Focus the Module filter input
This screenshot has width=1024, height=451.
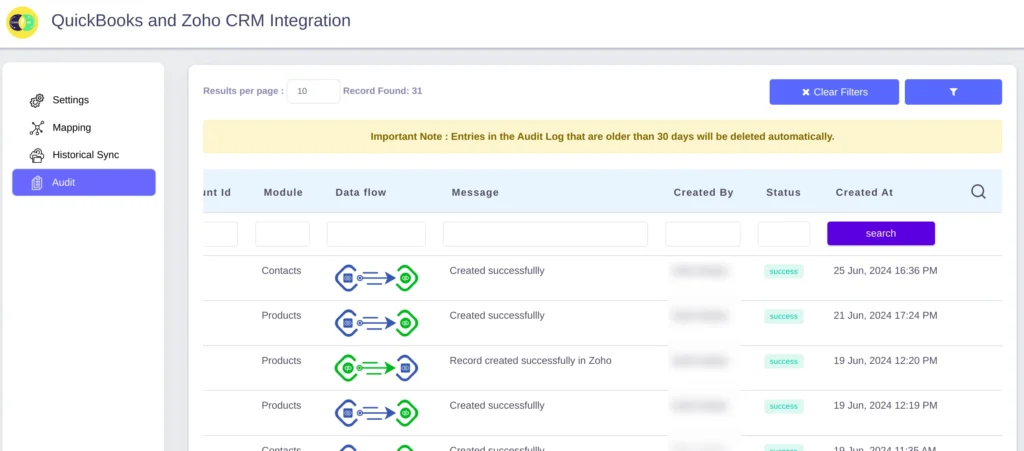[282, 234]
